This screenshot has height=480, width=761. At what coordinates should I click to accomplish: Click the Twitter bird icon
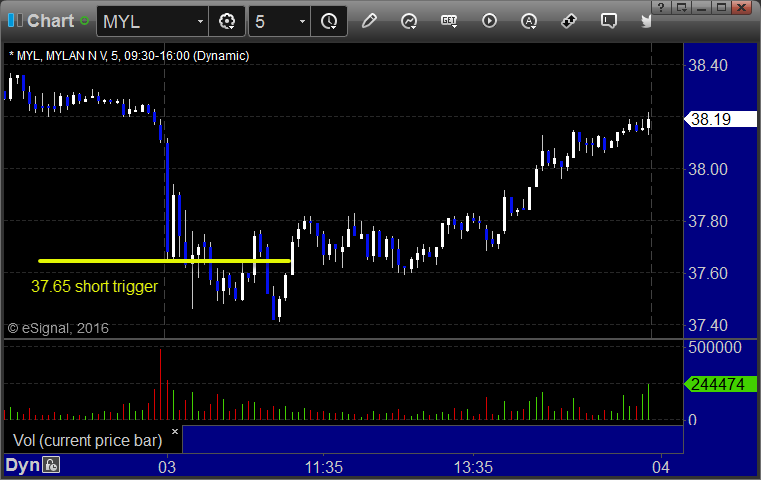click(x=646, y=21)
